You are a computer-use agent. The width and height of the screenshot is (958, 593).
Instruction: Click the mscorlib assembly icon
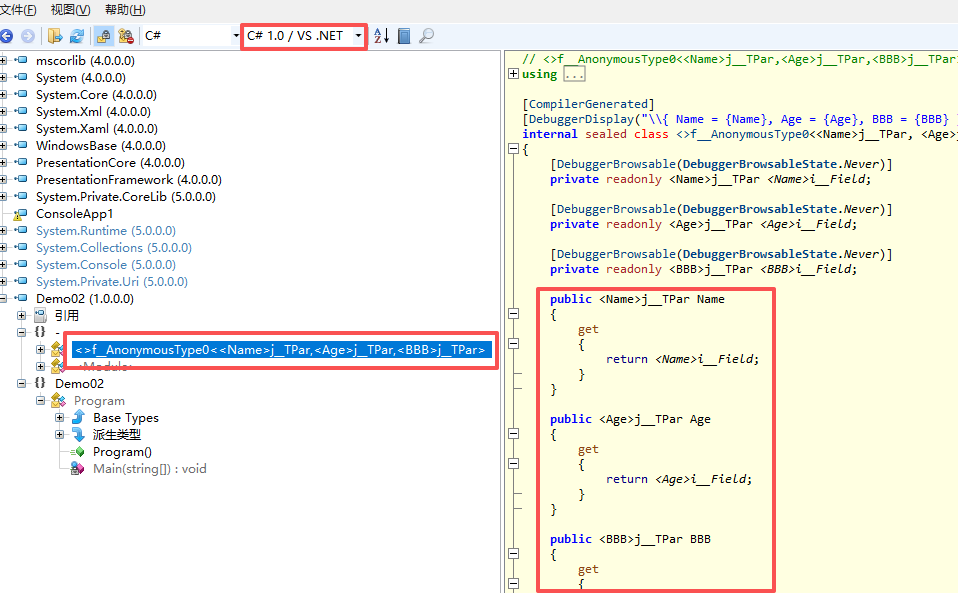(x=21, y=60)
